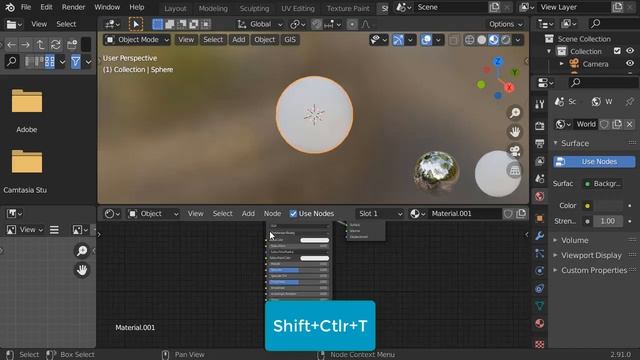The height and width of the screenshot is (360, 640).
Task: Expand Custom Properties panel
Action: coord(594,270)
